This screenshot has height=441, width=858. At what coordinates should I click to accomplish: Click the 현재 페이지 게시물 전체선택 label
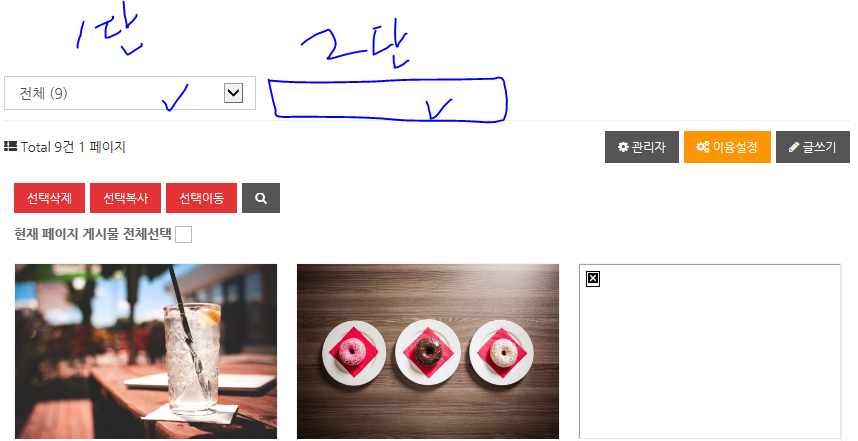pos(92,234)
